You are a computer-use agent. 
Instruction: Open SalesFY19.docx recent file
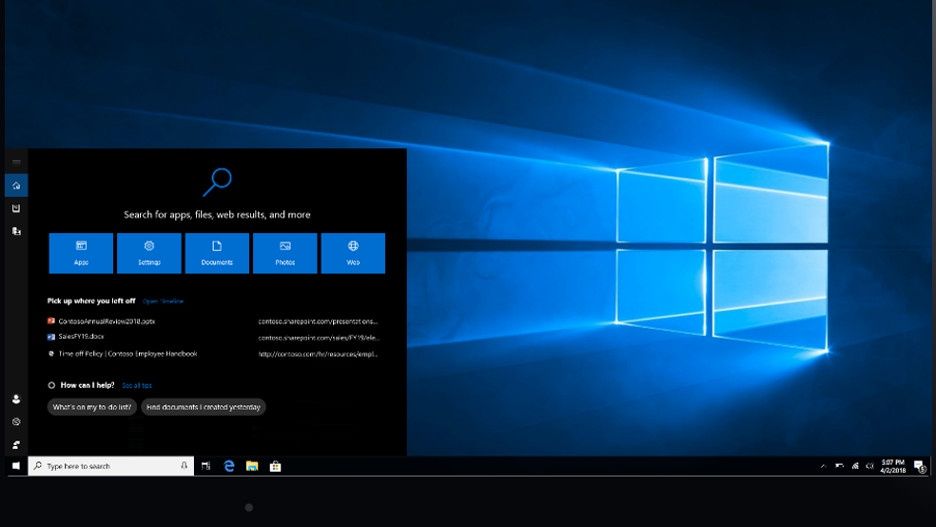coord(81,337)
